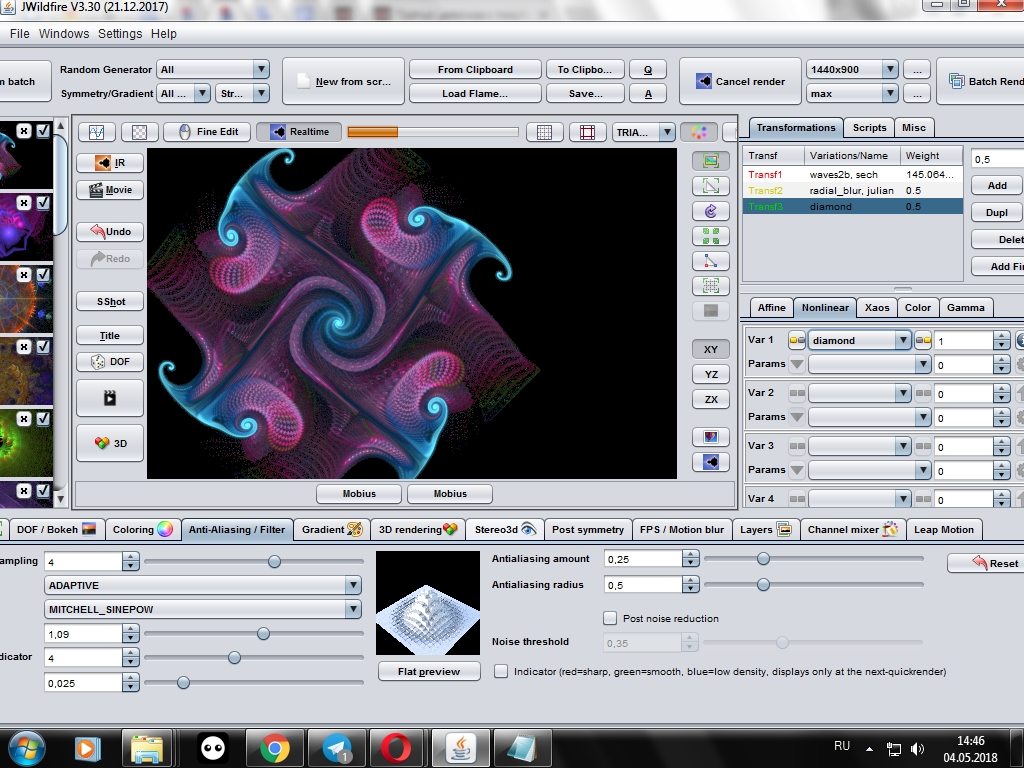Image resolution: width=1024 pixels, height=768 pixels.
Task: Open the Xaos tab
Action: (x=877, y=308)
